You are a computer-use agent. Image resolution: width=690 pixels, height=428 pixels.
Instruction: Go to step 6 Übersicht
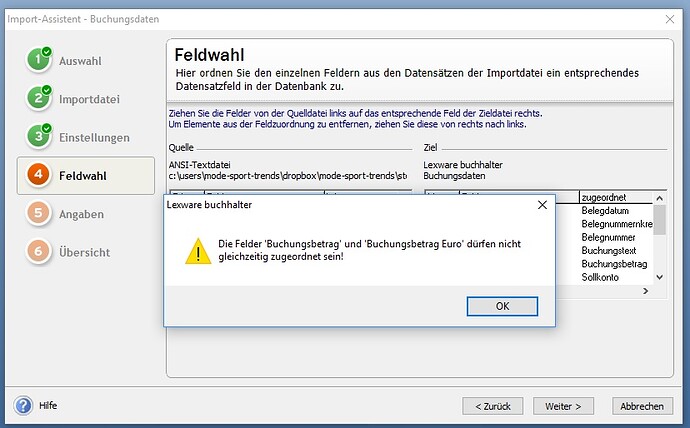(68, 252)
